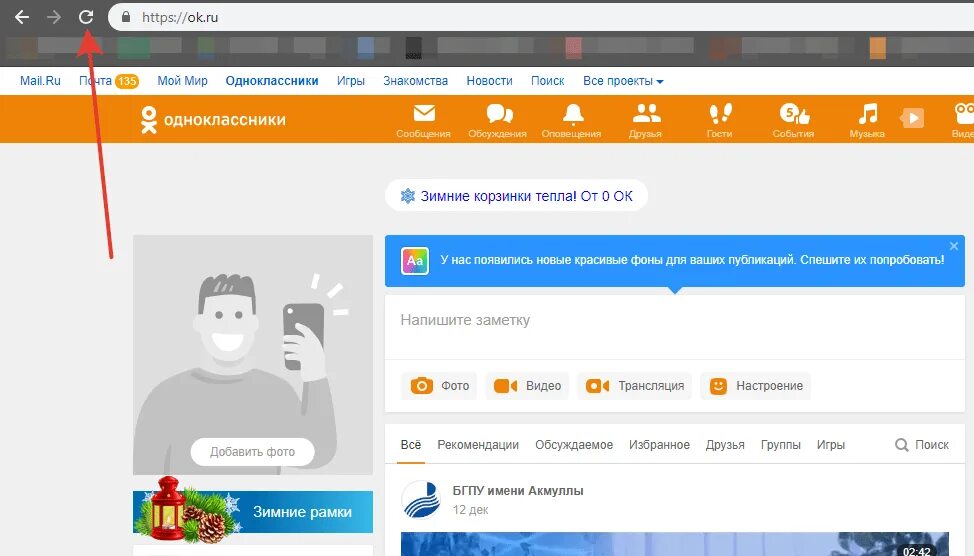Open Музыка music note icon
974x556 pixels.
(x=867, y=121)
